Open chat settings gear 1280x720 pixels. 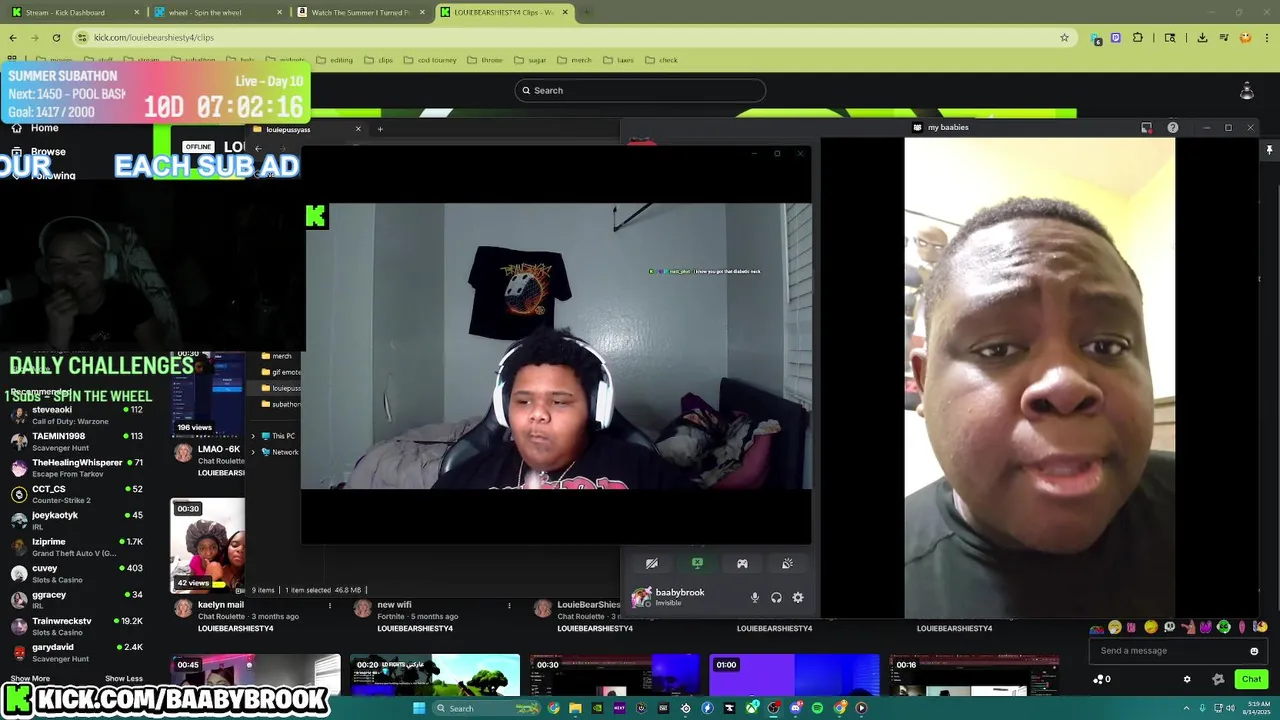pyautogui.click(x=1187, y=680)
